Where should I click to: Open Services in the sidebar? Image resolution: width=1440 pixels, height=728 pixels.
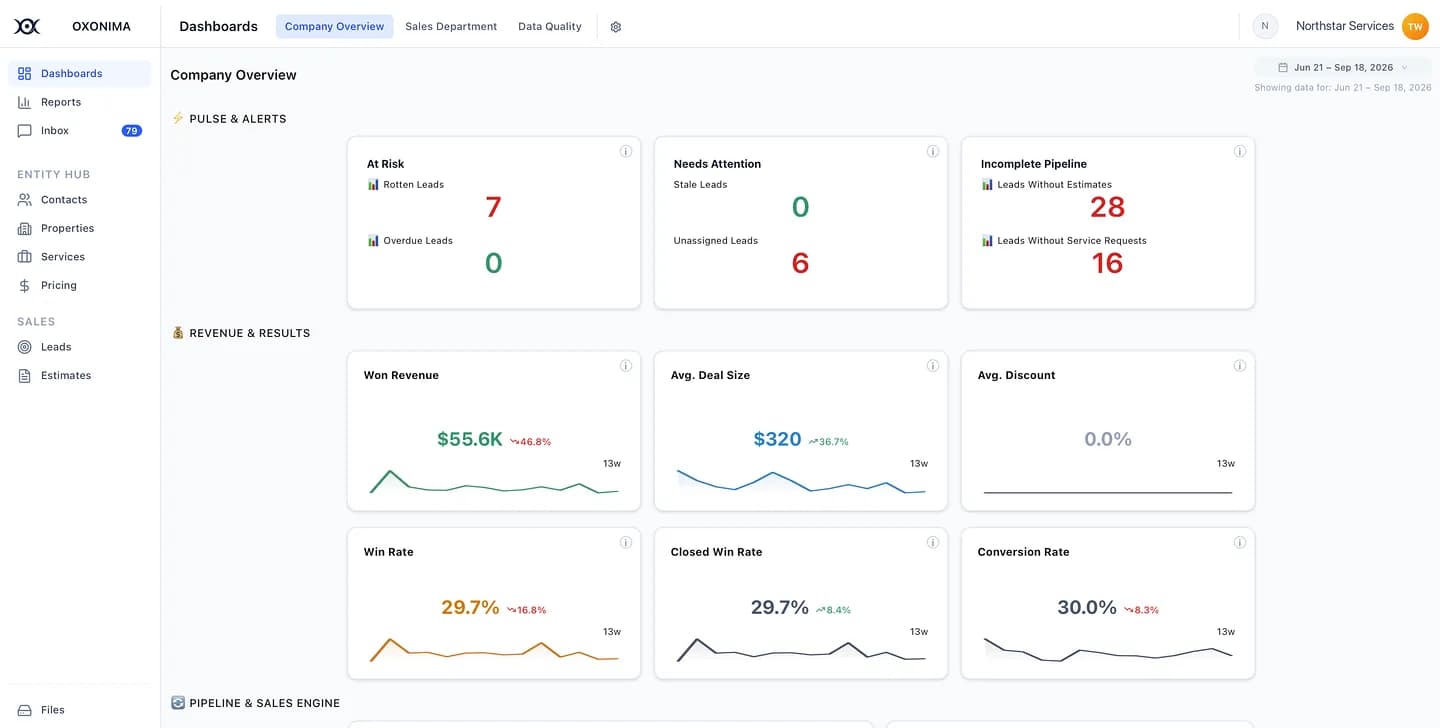click(x=80, y=257)
